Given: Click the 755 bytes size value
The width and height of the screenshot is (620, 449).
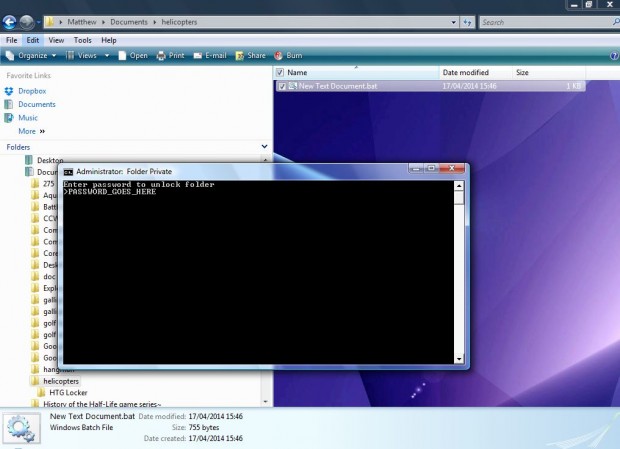Looking at the screenshot, I should point(204,427).
